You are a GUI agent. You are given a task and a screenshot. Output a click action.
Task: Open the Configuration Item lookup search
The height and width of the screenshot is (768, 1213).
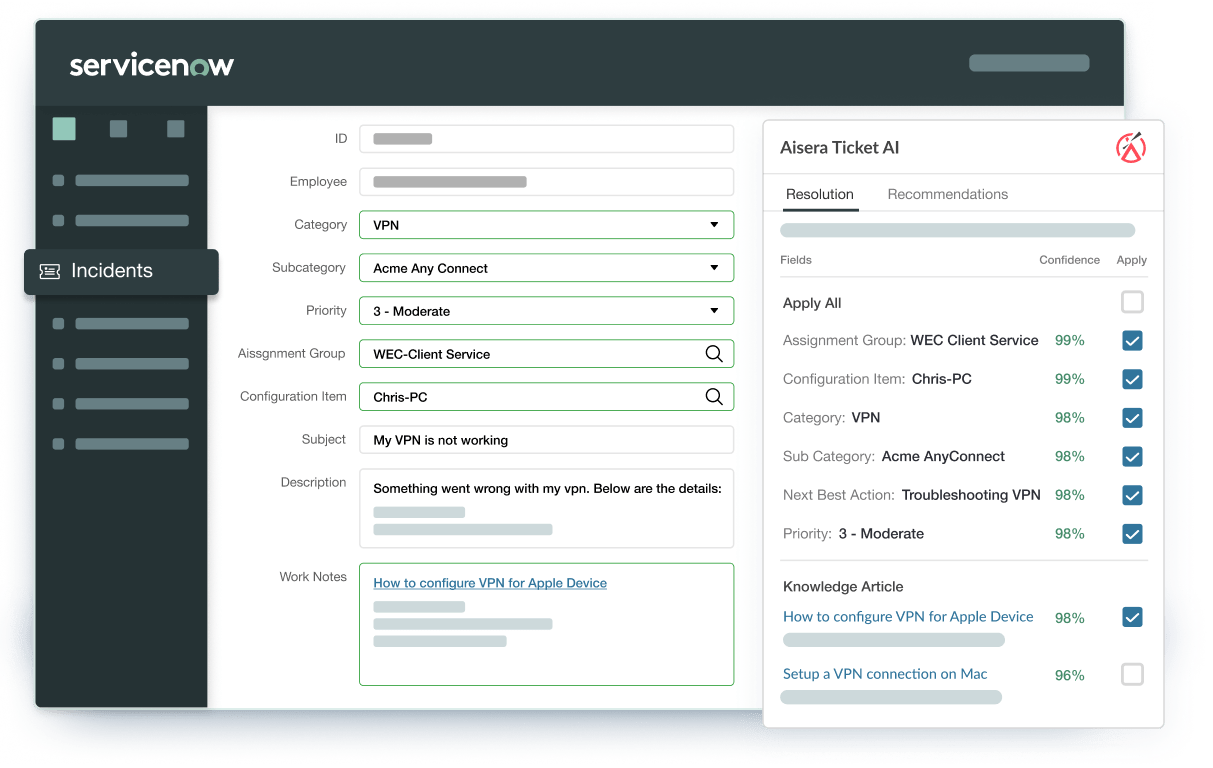click(x=714, y=396)
